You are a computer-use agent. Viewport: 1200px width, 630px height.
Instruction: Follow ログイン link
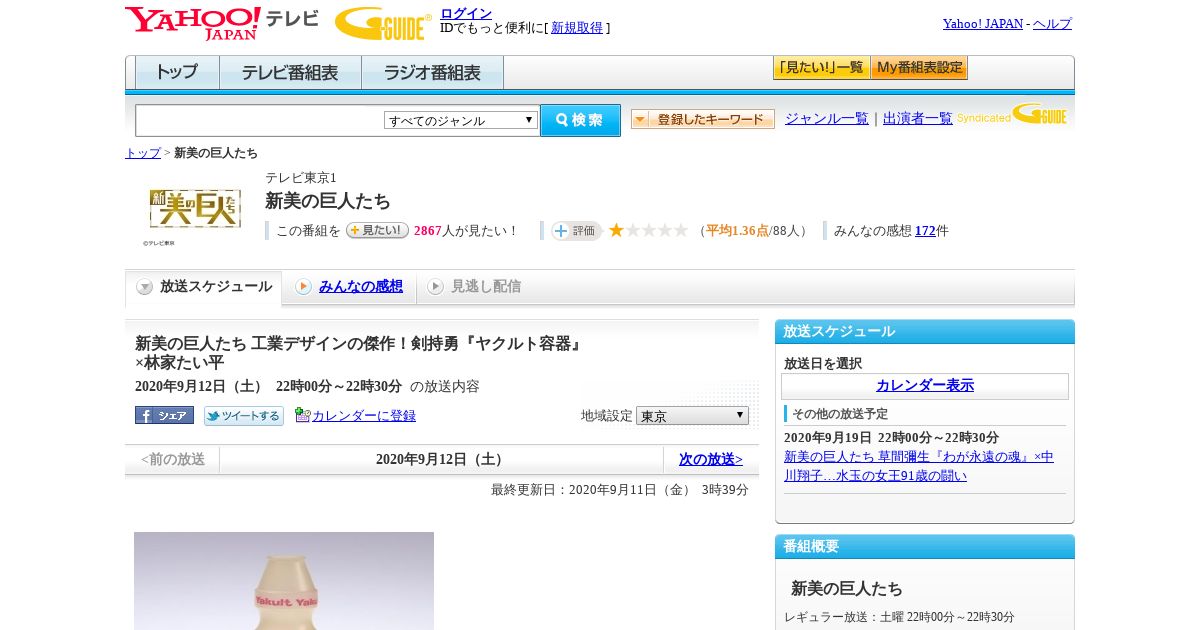(x=466, y=13)
